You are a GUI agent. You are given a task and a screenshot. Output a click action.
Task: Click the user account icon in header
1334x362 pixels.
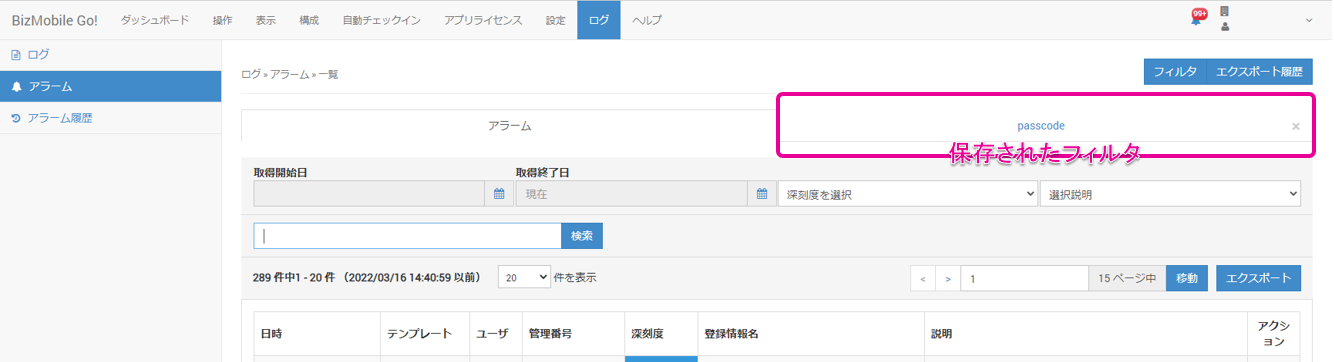click(1225, 27)
